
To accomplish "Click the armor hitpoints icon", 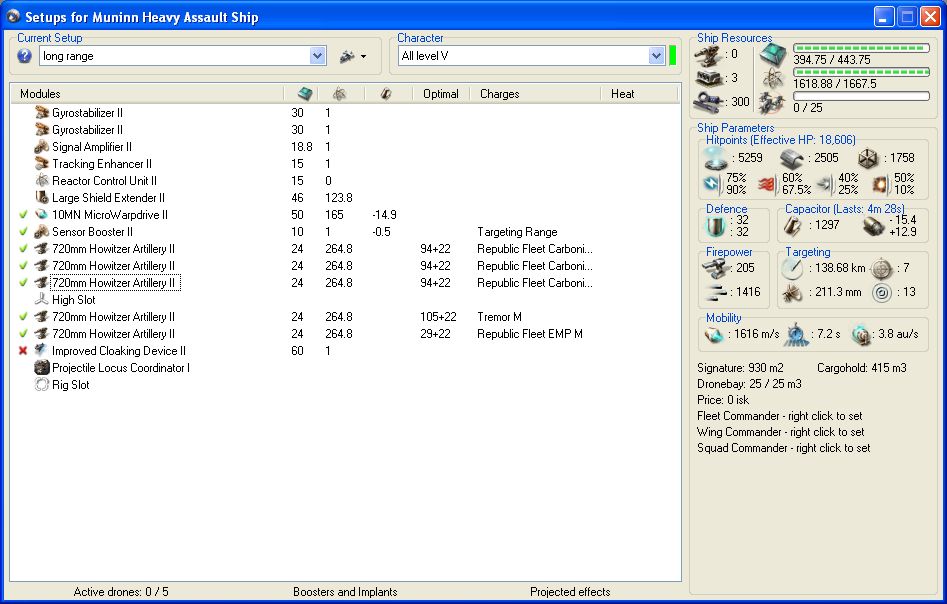I will pos(791,159).
